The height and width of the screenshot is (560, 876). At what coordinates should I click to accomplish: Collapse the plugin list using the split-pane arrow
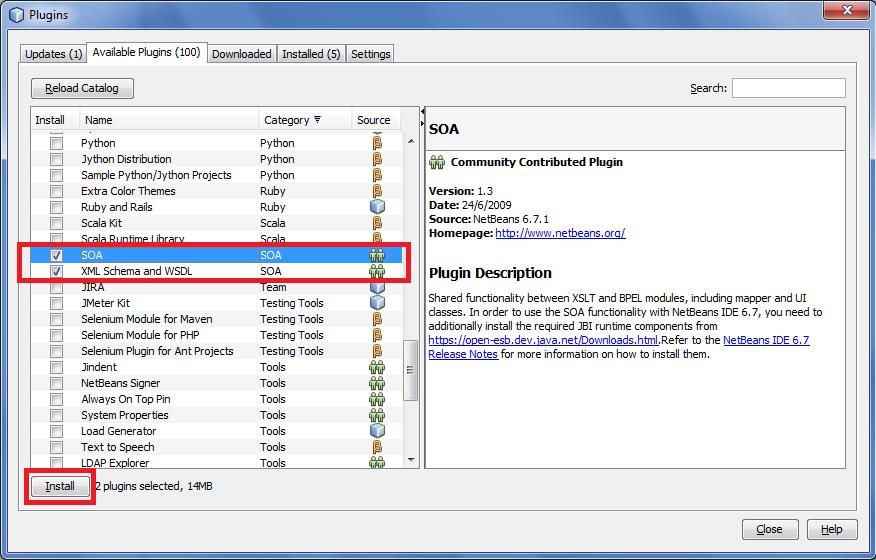[423, 112]
